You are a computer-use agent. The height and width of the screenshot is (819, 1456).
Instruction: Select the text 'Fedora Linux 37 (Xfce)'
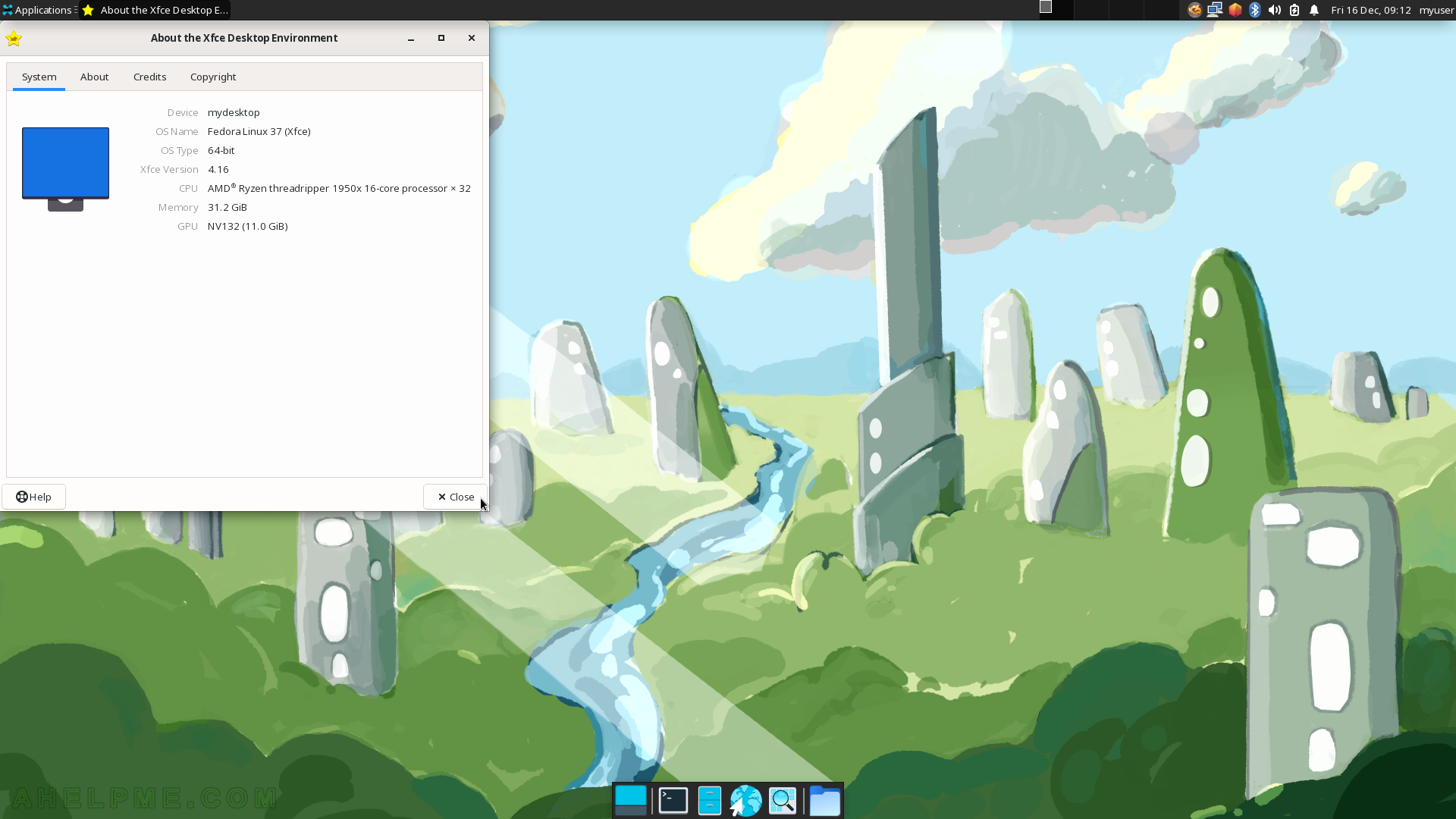coord(259,131)
